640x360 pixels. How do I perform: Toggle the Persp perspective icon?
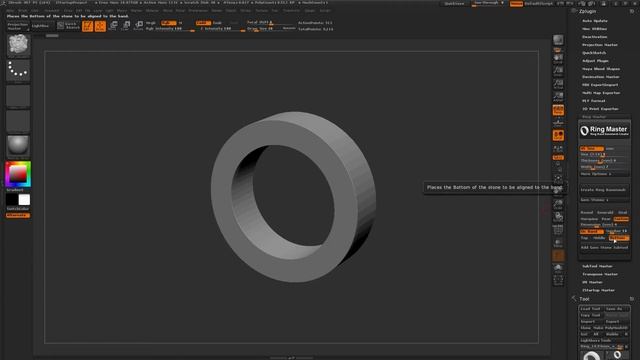[x=558, y=110]
